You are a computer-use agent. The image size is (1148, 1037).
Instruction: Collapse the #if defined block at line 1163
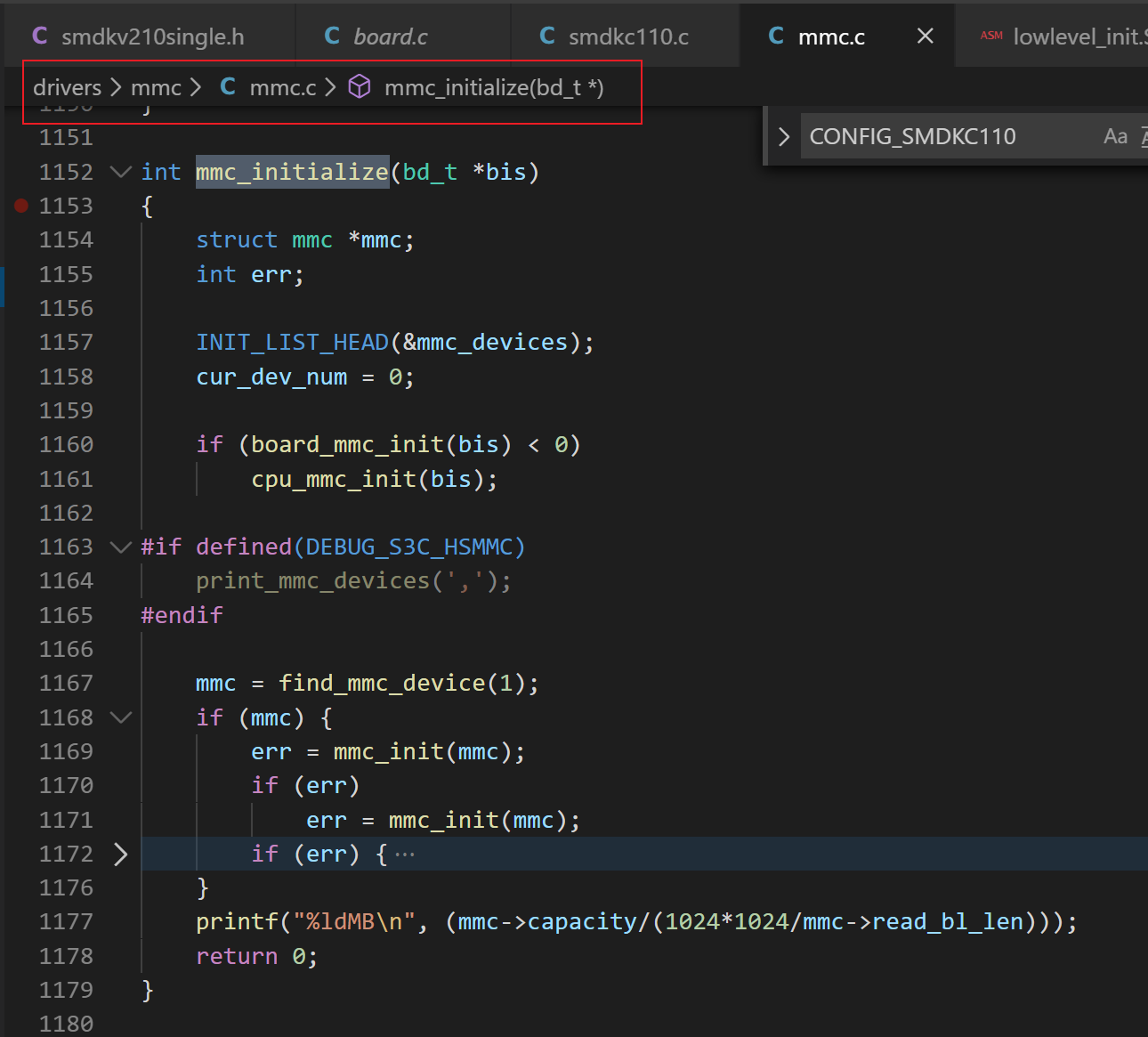121,547
